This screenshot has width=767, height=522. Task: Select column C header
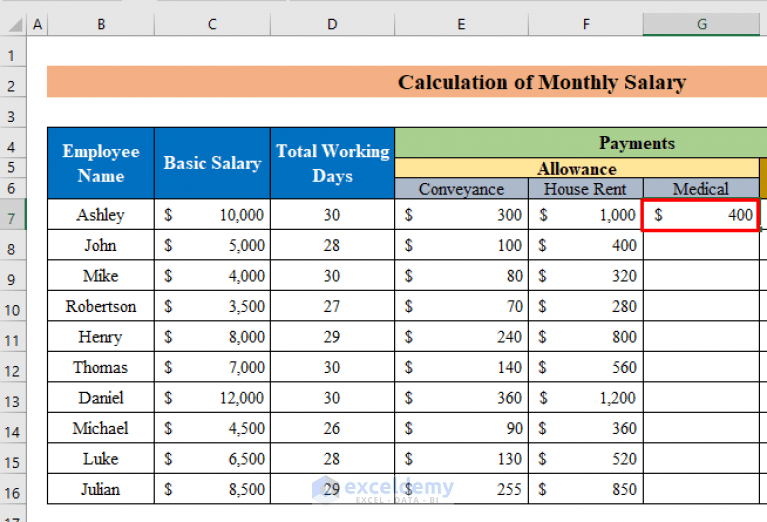pos(212,24)
